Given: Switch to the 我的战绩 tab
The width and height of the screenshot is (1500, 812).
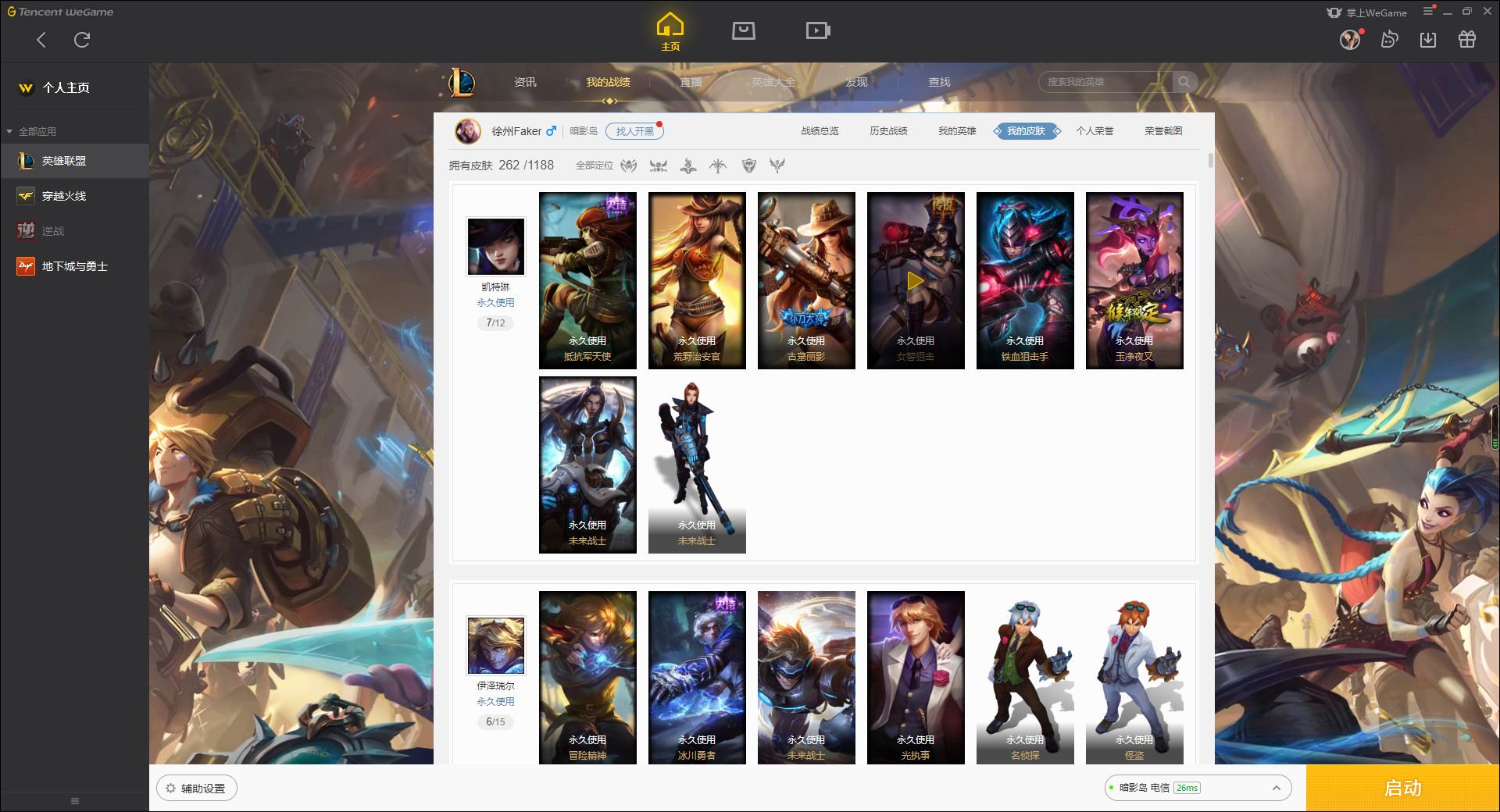Looking at the screenshot, I should [x=608, y=82].
